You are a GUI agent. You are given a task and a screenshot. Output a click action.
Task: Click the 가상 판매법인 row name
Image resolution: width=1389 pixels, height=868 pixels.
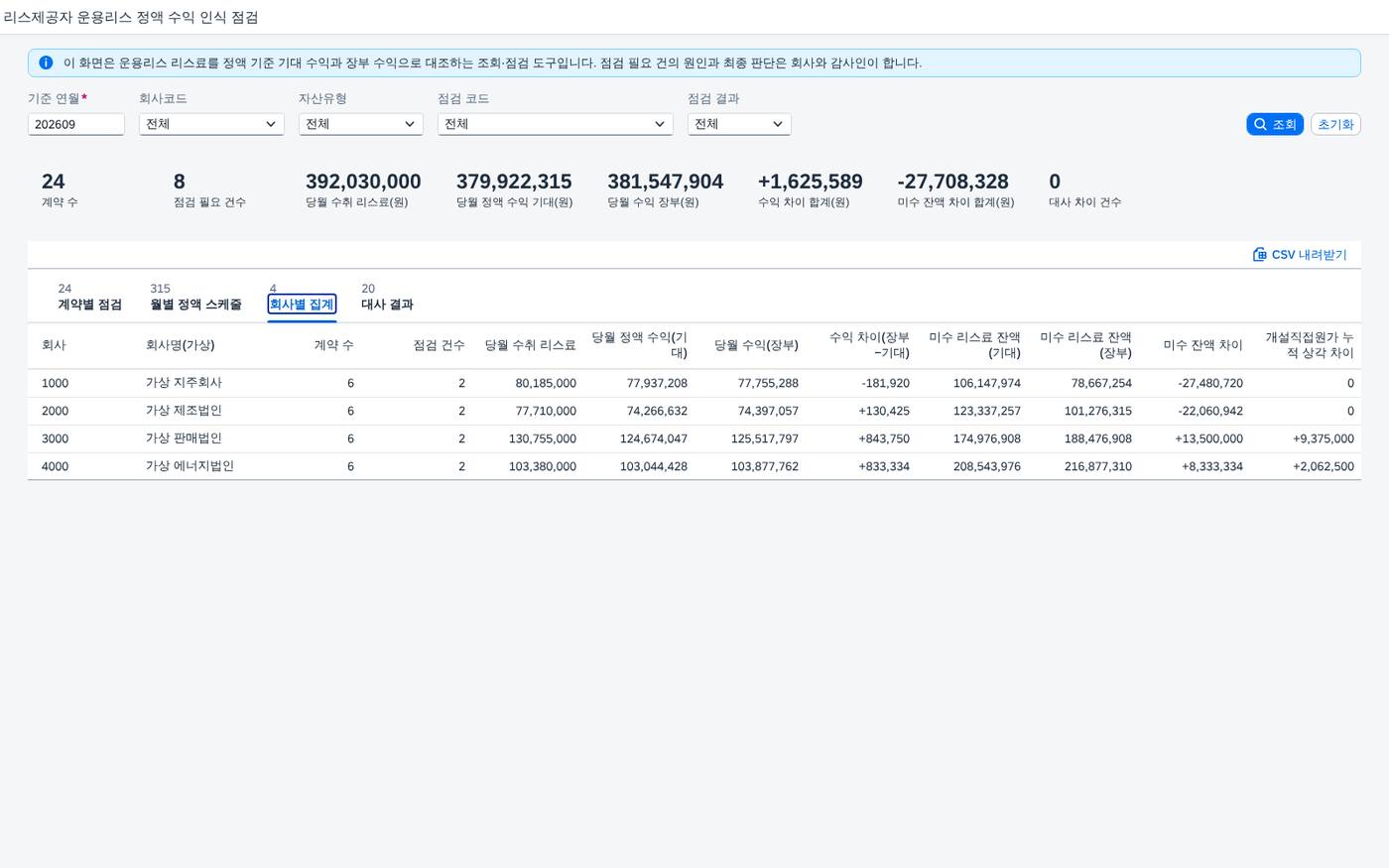click(184, 438)
